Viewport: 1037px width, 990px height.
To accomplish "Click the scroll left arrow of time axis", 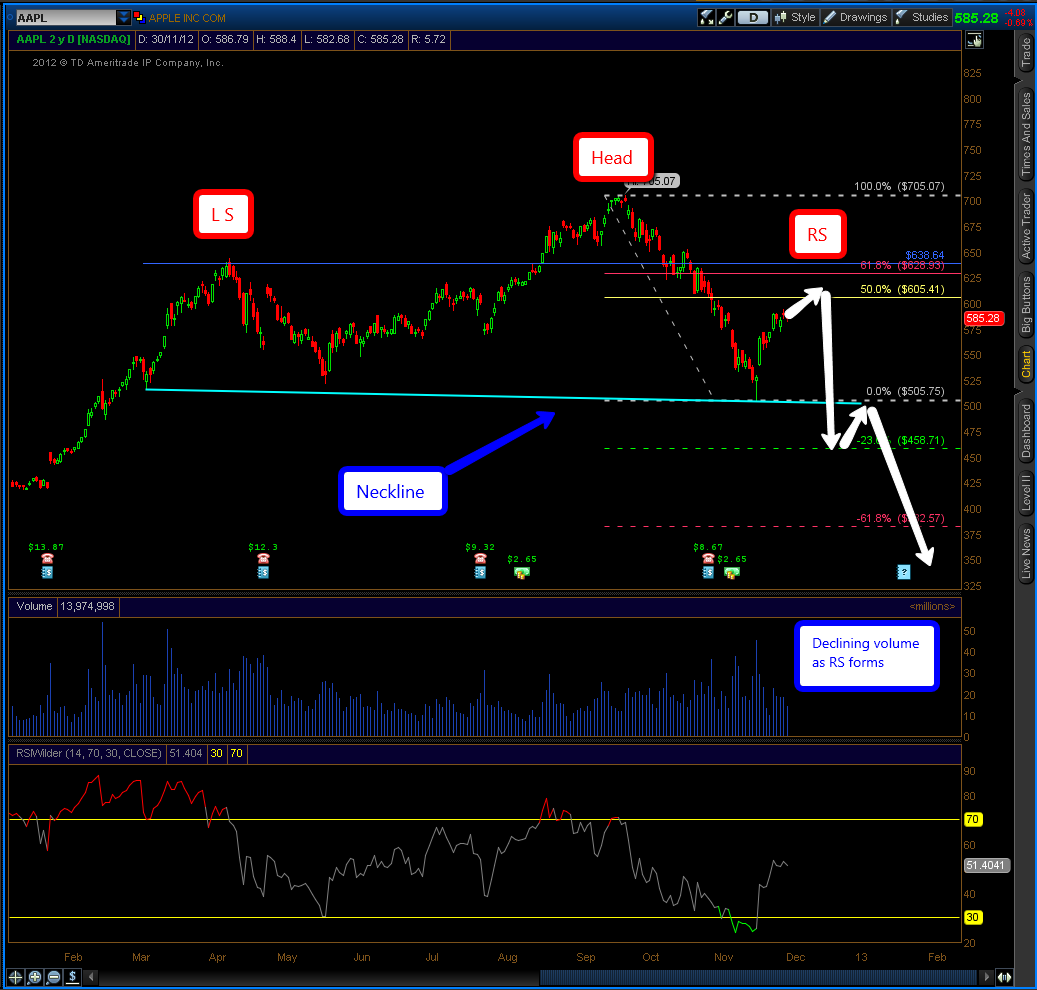I will point(91,977).
